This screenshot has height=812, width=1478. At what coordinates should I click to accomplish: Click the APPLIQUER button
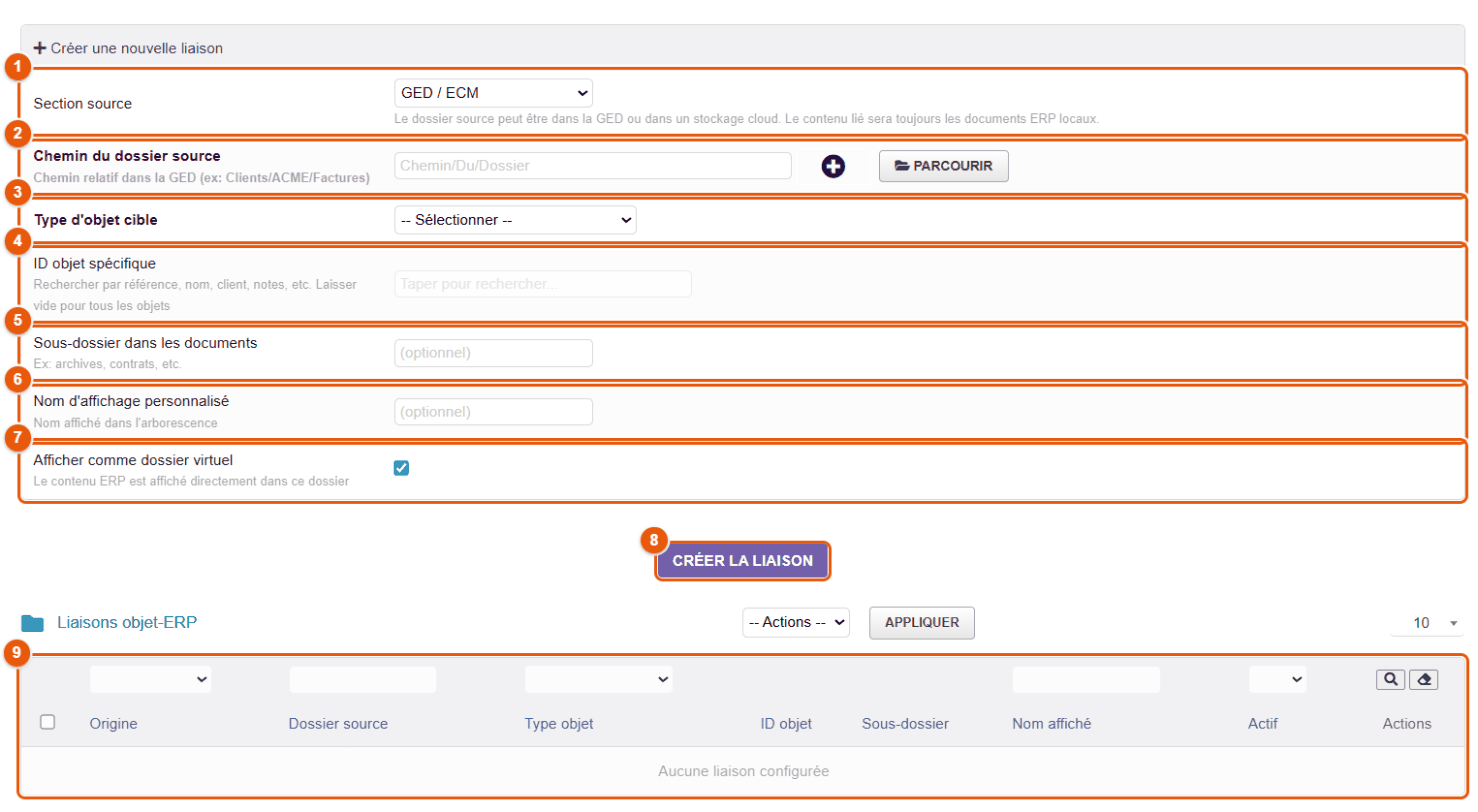point(922,622)
